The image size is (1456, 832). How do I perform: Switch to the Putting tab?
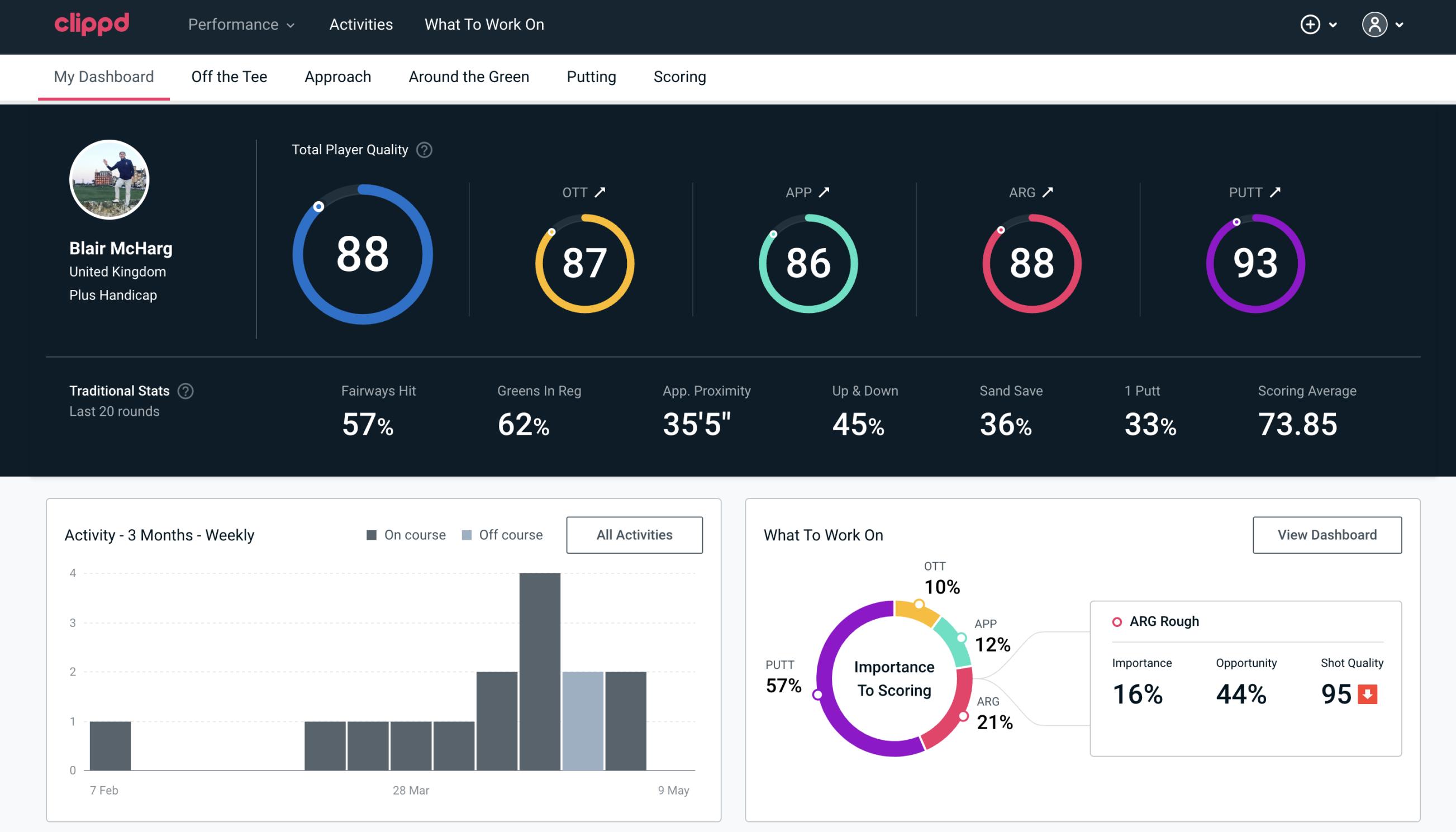click(591, 76)
